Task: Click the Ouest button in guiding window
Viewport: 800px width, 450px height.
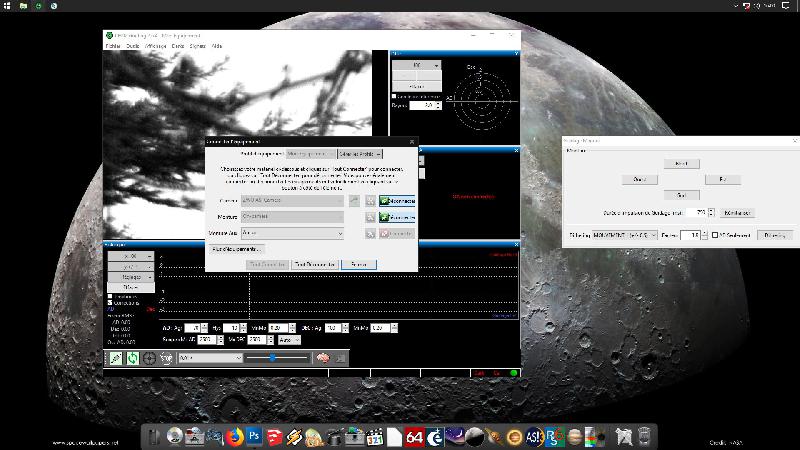Action: 639,179
